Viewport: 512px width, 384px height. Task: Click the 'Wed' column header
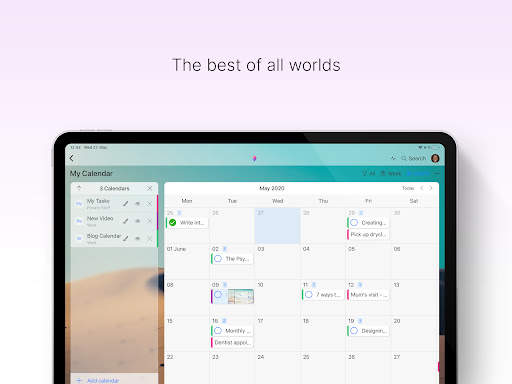coord(277,201)
